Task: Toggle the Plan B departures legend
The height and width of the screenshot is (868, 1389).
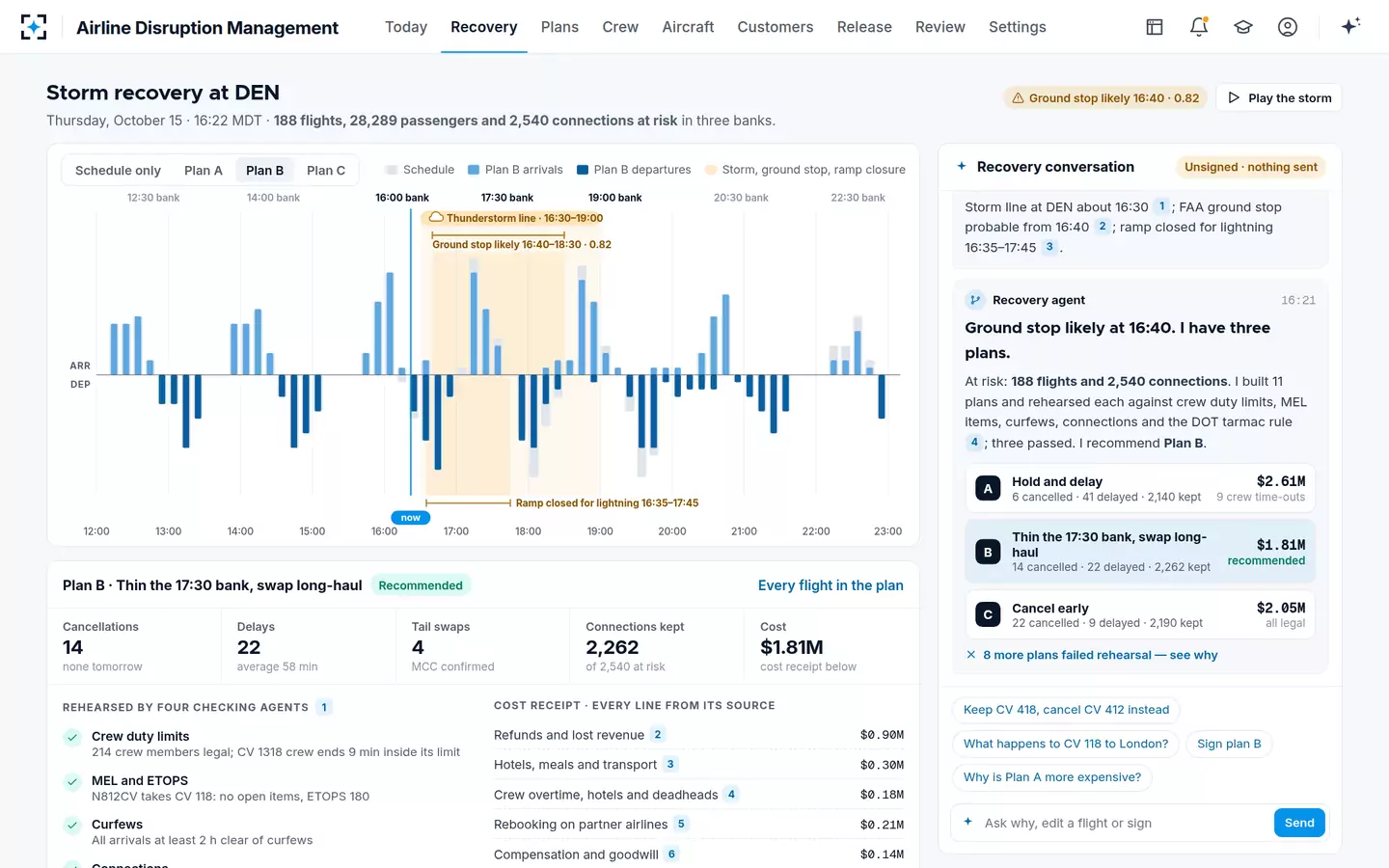Action: click(x=634, y=170)
